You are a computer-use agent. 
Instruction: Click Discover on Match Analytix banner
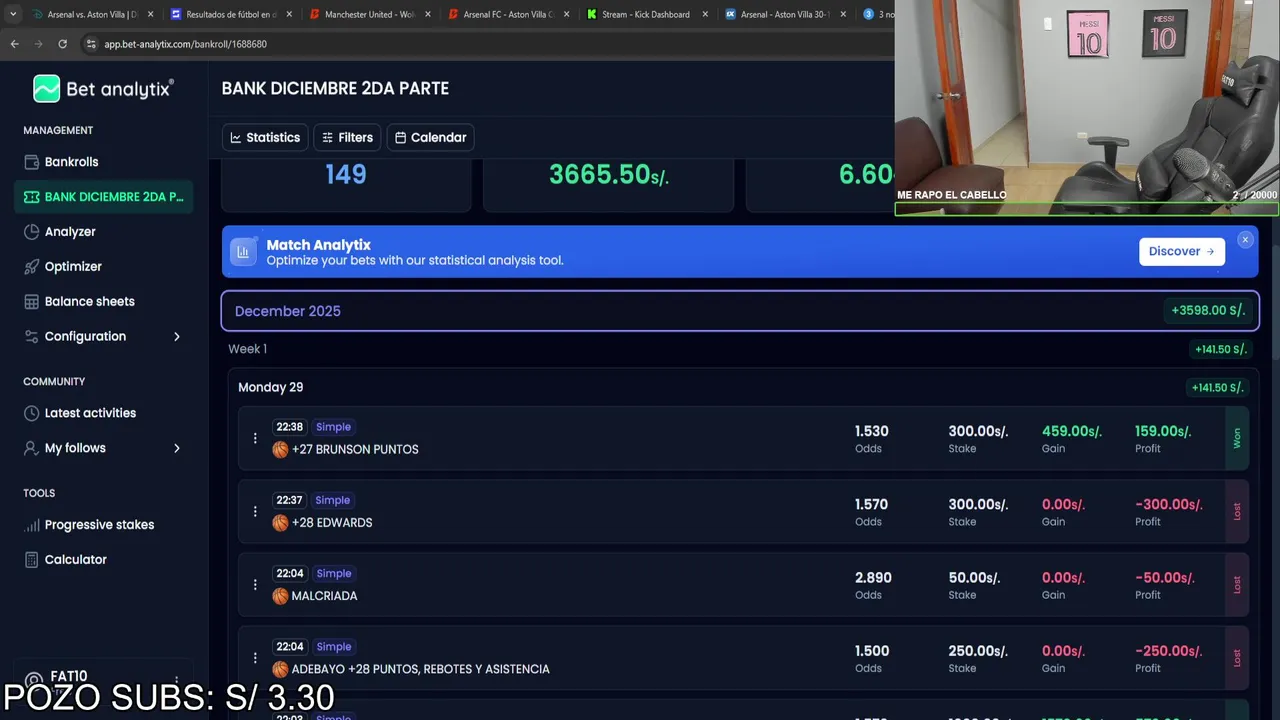click(1182, 252)
